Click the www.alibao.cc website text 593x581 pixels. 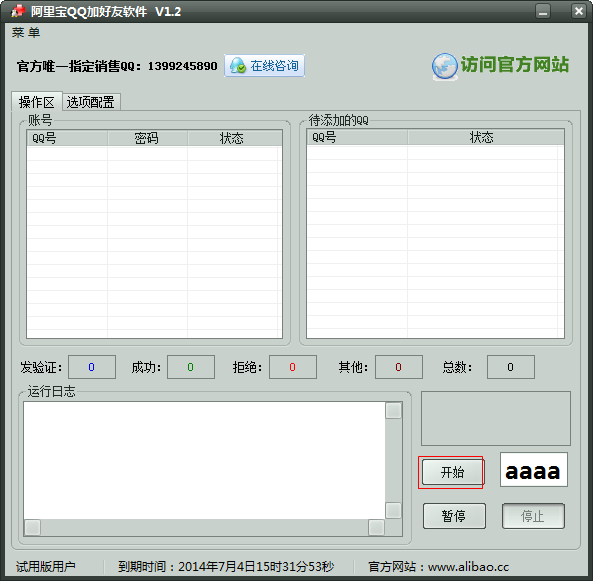tap(469, 567)
